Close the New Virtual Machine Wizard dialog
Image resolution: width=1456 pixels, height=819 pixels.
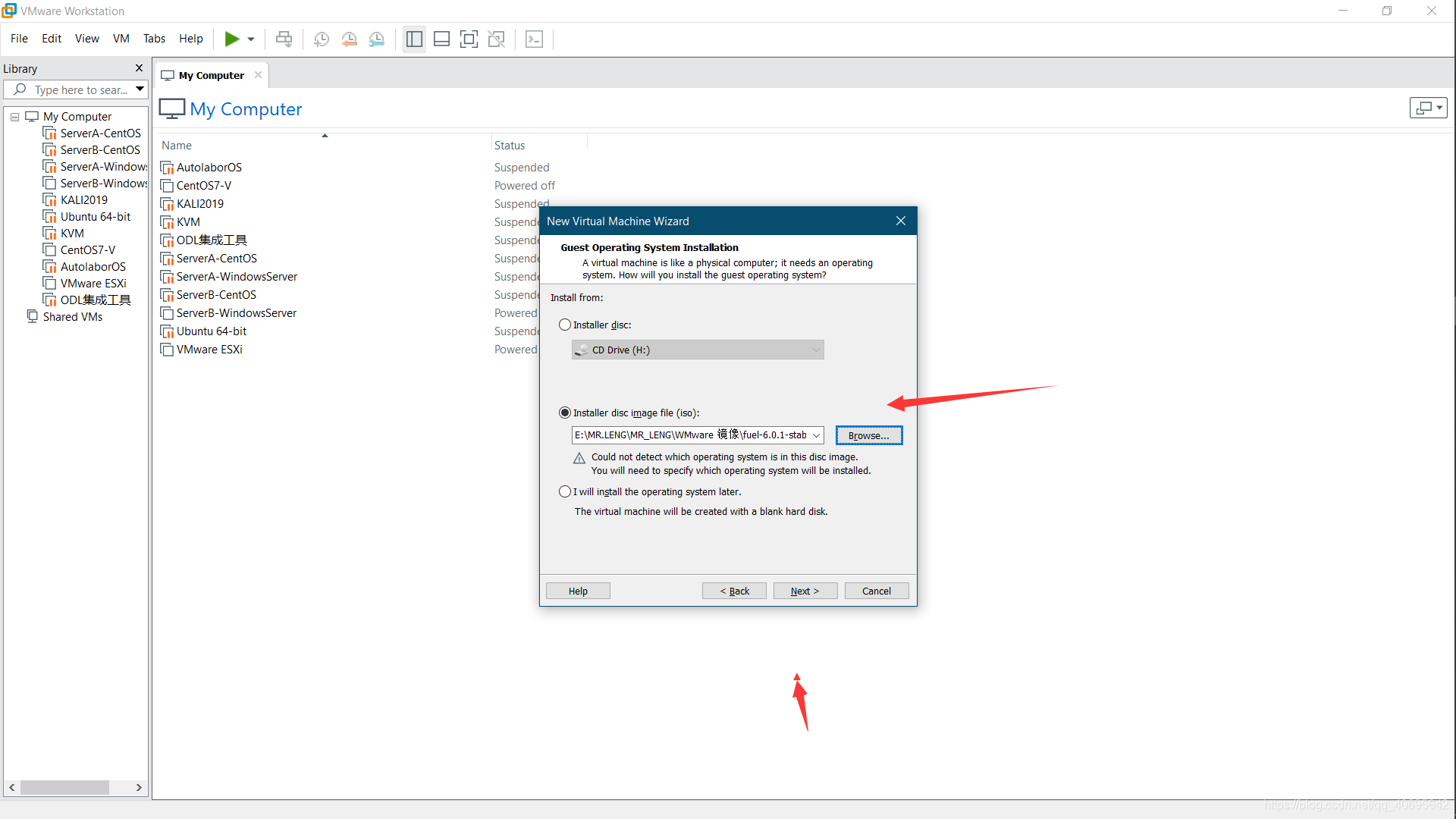pos(901,221)
